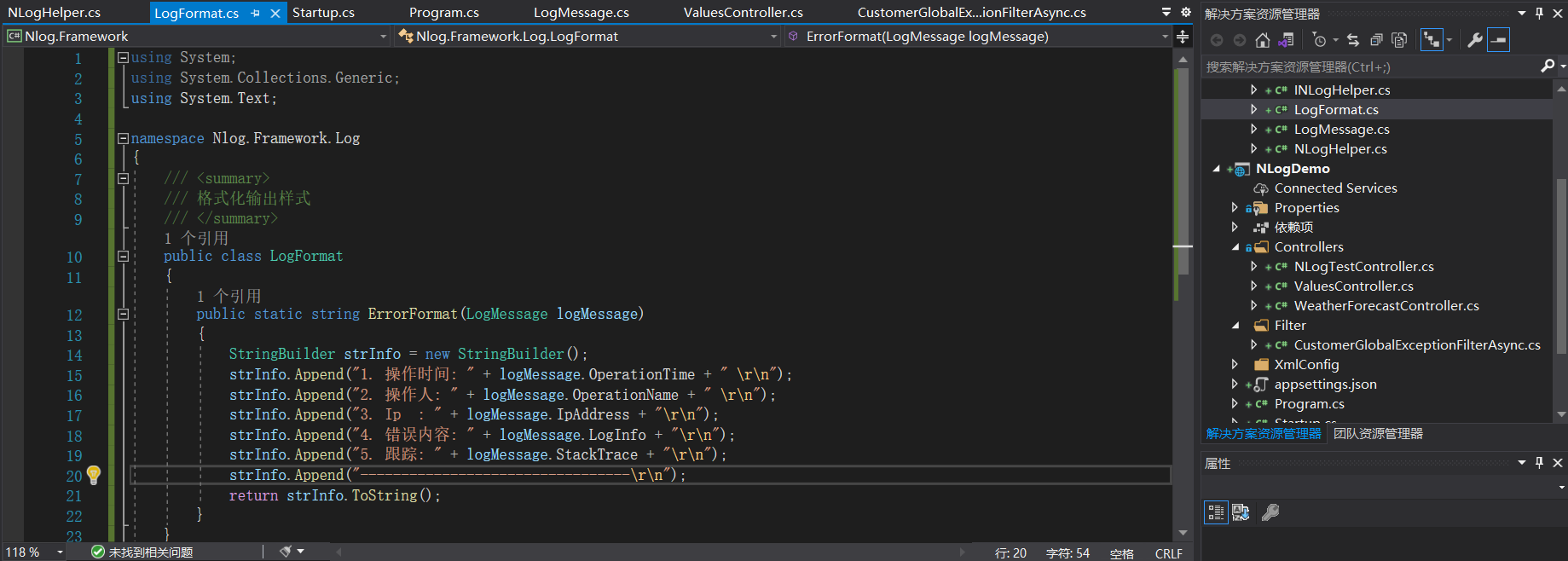Pin the LogFormat.cs tab
The width and height of the screenshot is (1568, 561).
click(x=255, y=13)
